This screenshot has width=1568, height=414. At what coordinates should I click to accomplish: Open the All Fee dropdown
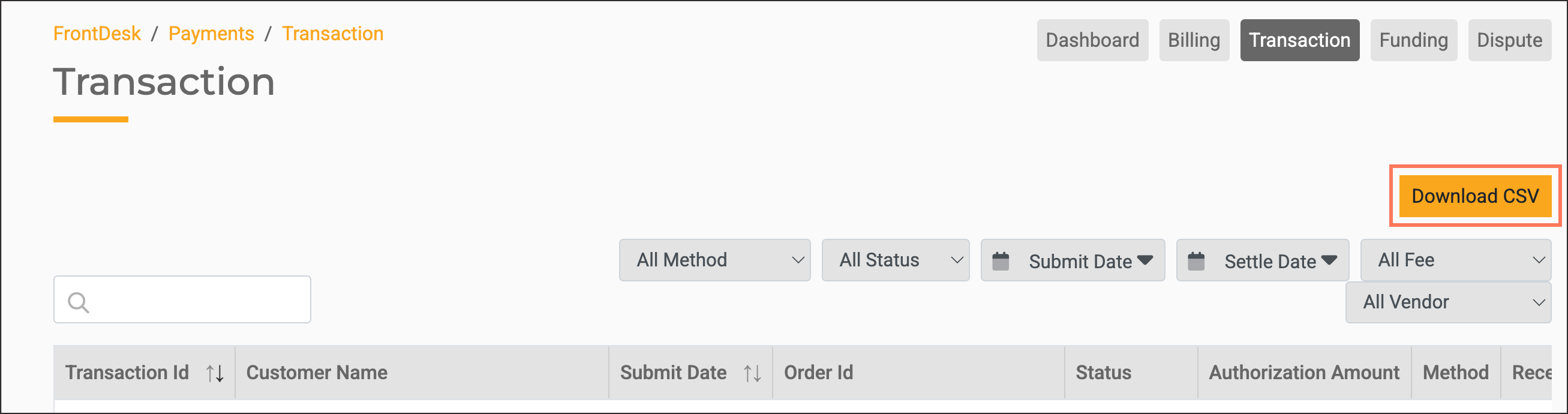coord(1455,260)
